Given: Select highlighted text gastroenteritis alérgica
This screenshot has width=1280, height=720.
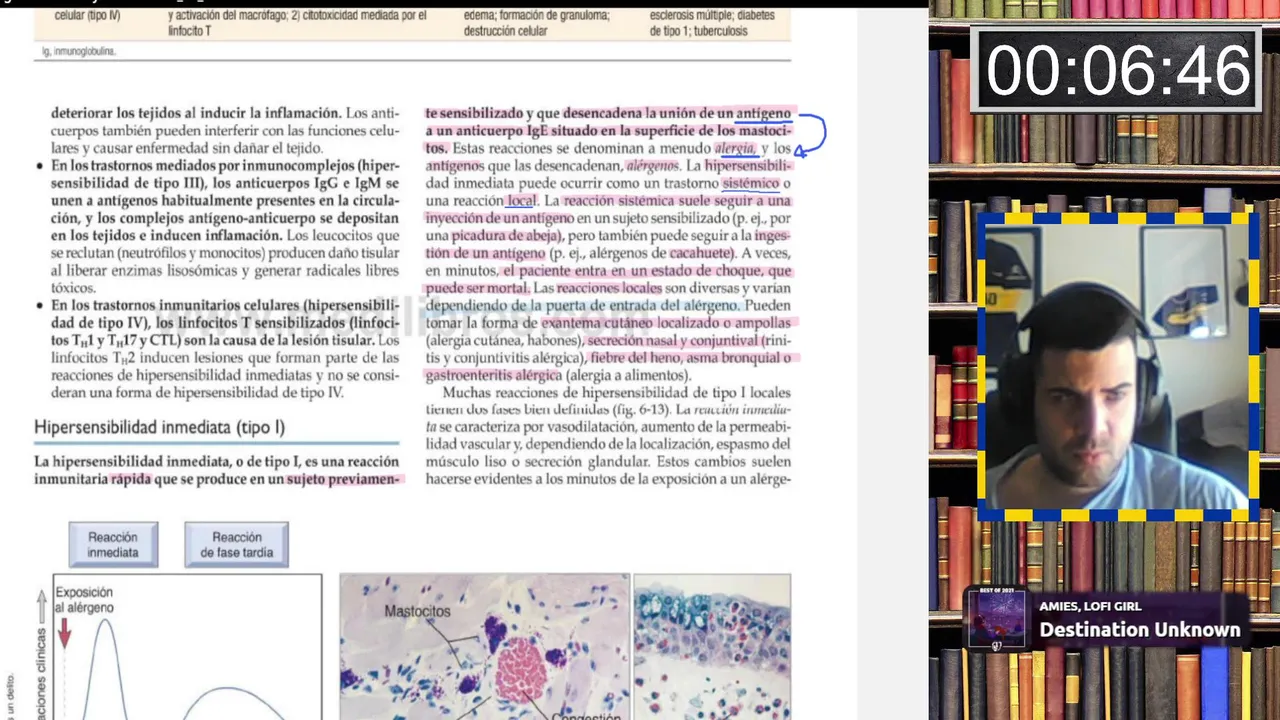Looking at the screenshot, I should [493, 375].
